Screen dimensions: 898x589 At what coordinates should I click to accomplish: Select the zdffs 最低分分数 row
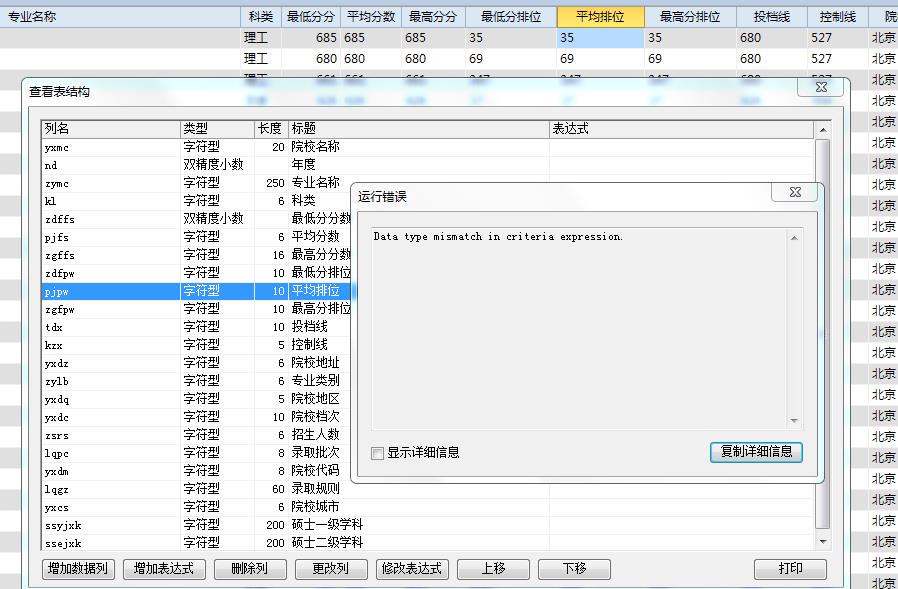coord(110,219)
